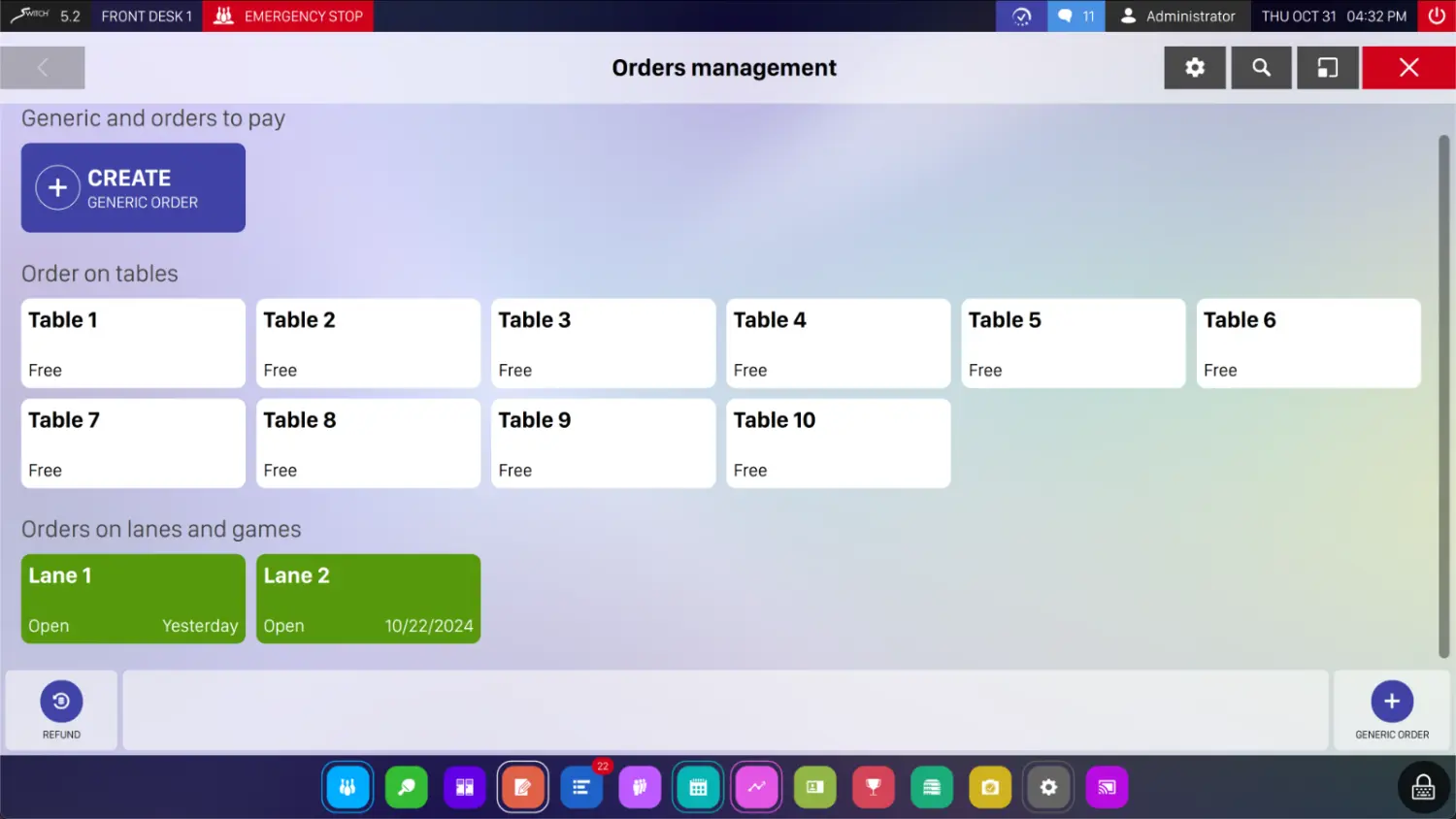
Task: Go back using the left arrow button
Action: click(x=43, y=68)
